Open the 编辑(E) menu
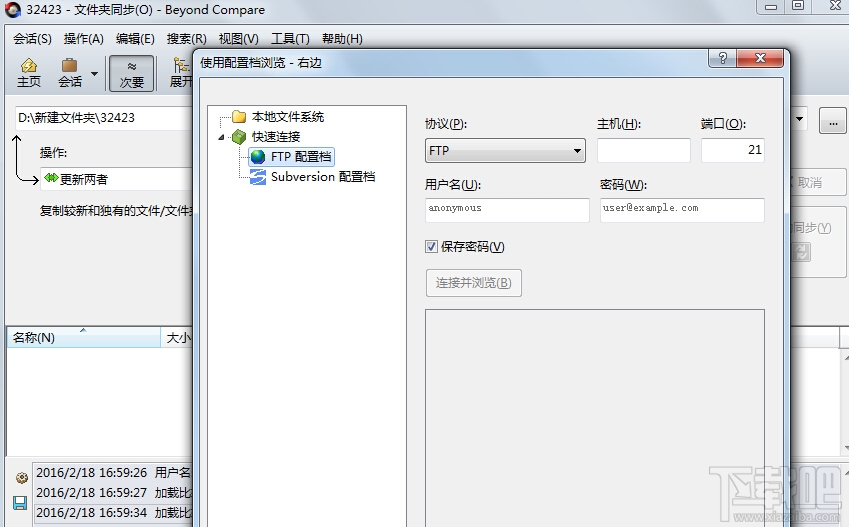Image resolution: width=849 pixels, height=527 pixels. pyautogui.click(x=135, y=39)
